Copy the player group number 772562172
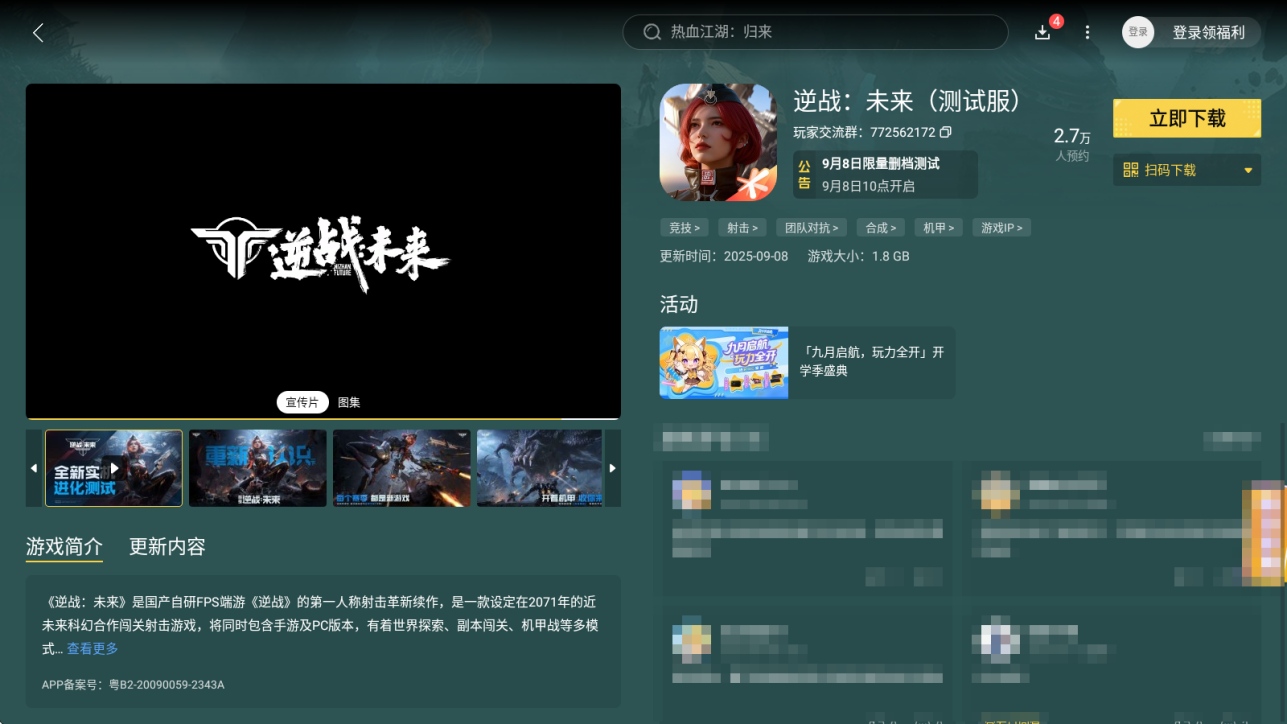Screen dimensions: 1287x724 click(946, 132)
